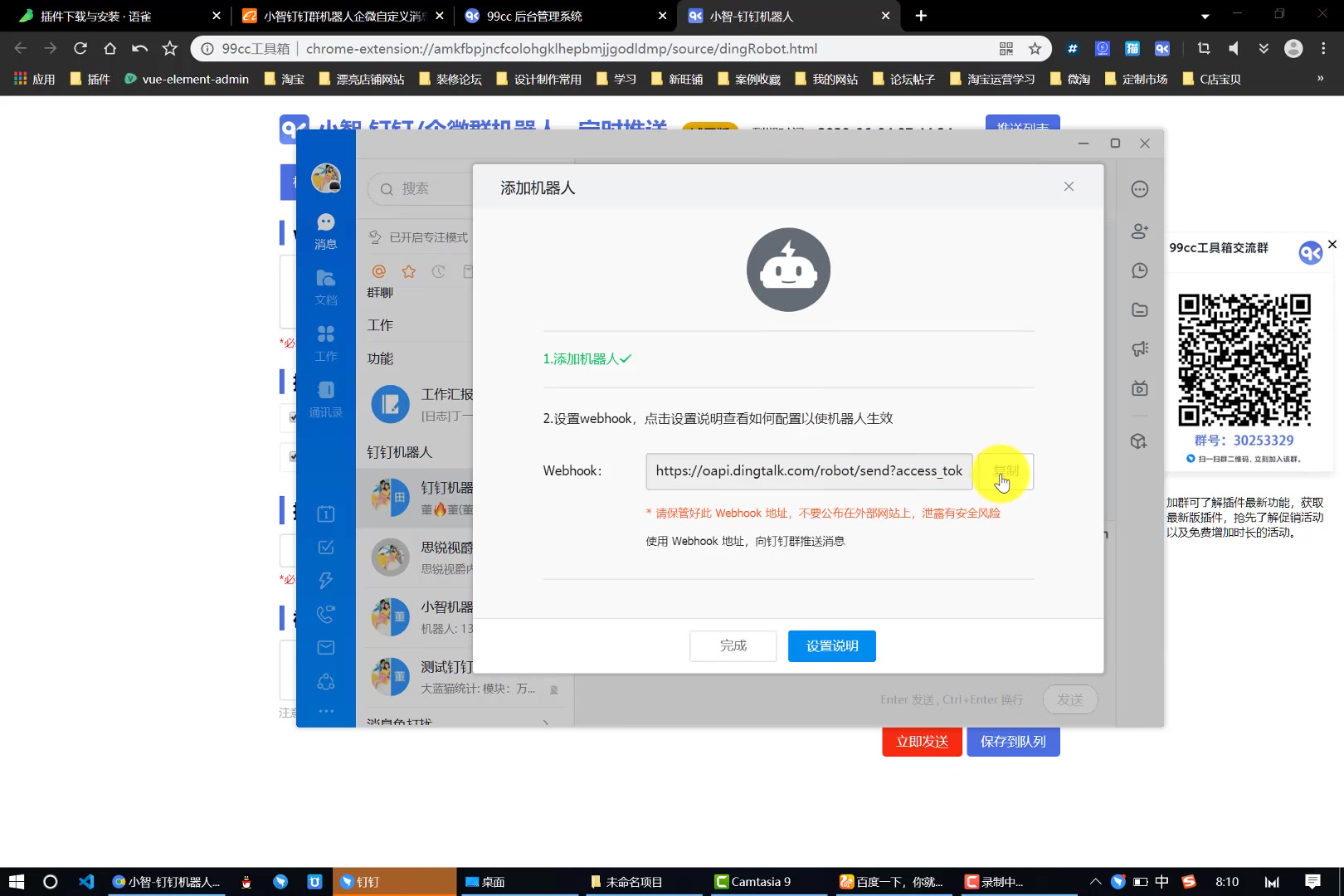Filter conversations by star favorites icon
The image size is (1344, 896).
[x=409, y=271]
